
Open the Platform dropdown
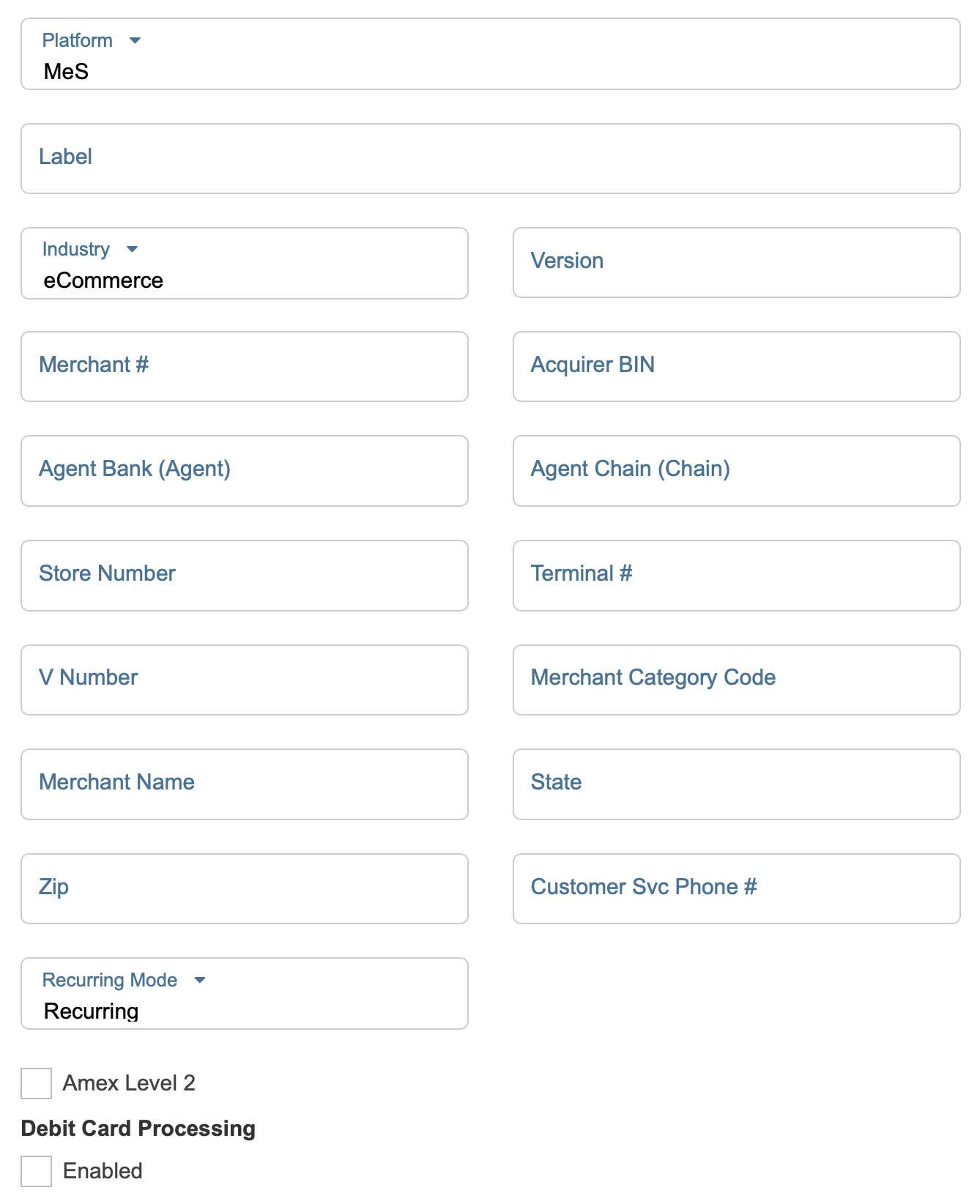[489, 55]
